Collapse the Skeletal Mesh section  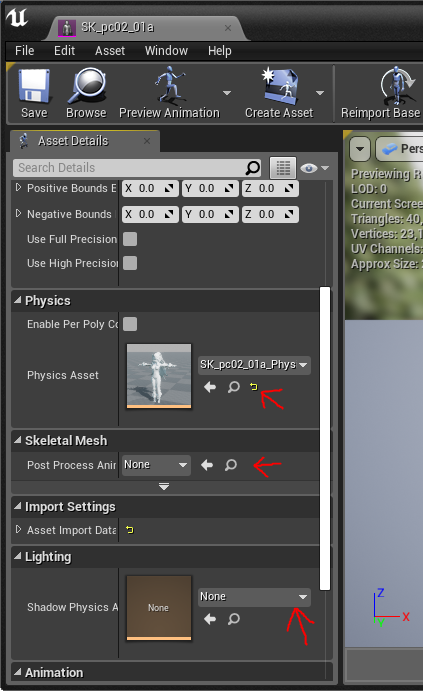pos(18,440)
